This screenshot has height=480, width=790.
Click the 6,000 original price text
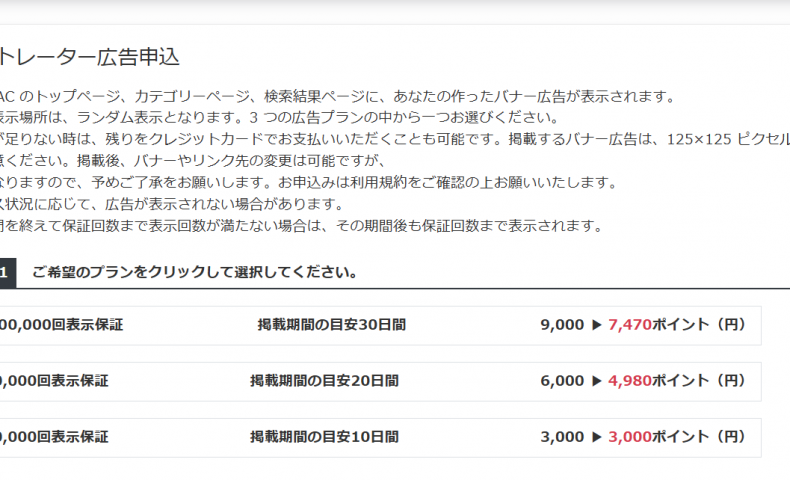(x=562, y=381)
